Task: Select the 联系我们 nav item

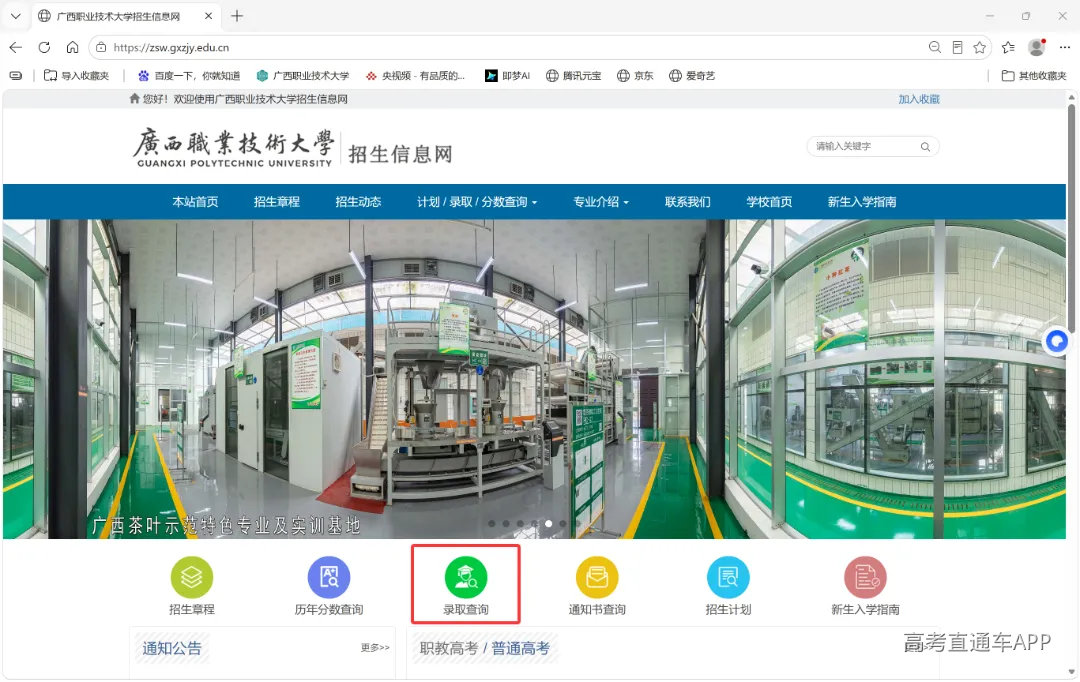Action: point(687,202)
